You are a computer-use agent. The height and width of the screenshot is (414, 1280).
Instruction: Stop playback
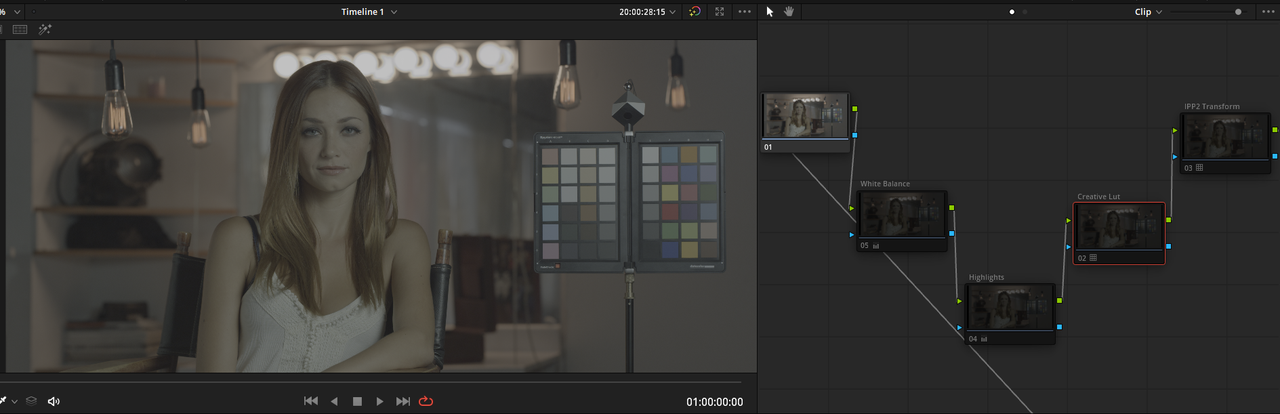(x=357, y=401)
